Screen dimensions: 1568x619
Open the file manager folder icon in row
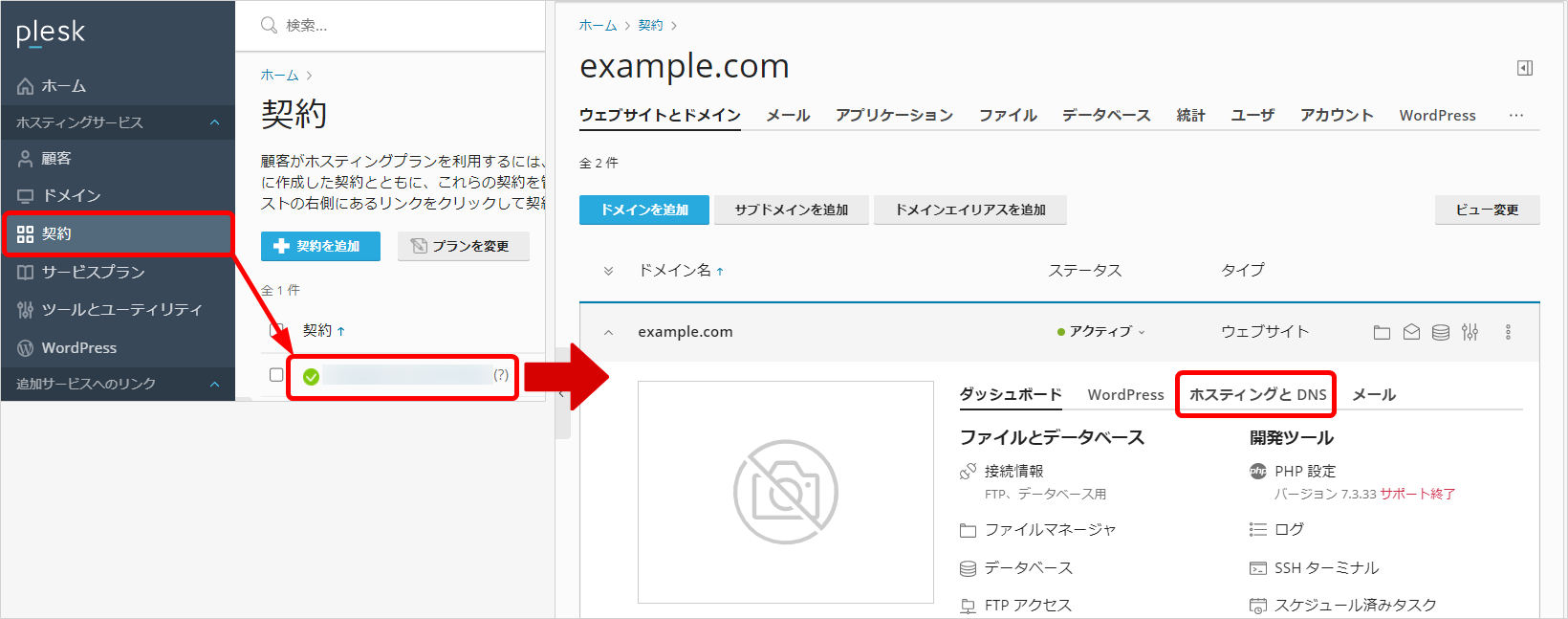click(1382, 332)
